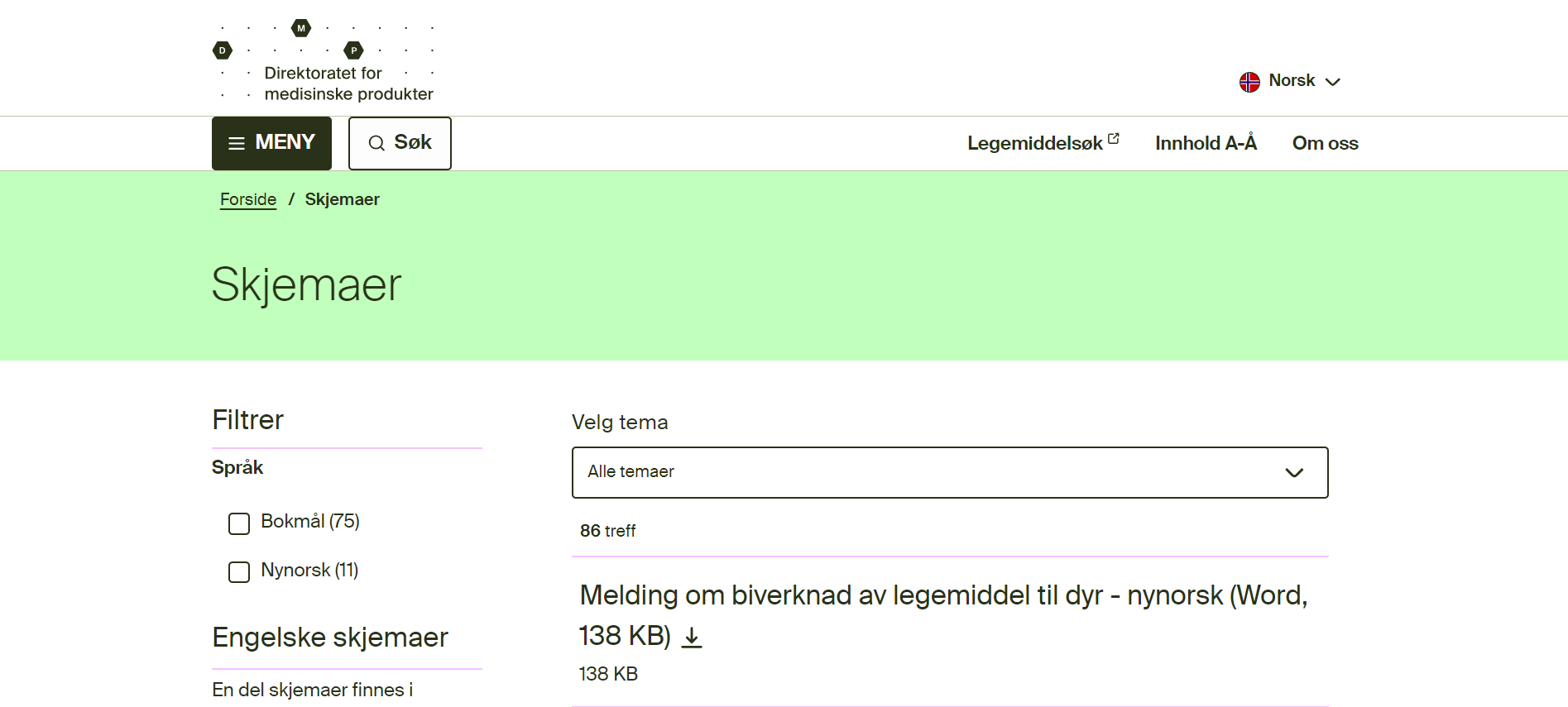1568x707 pixels.
Task: Click the download arrow icon for Melding document
Action: click(692, 637)
